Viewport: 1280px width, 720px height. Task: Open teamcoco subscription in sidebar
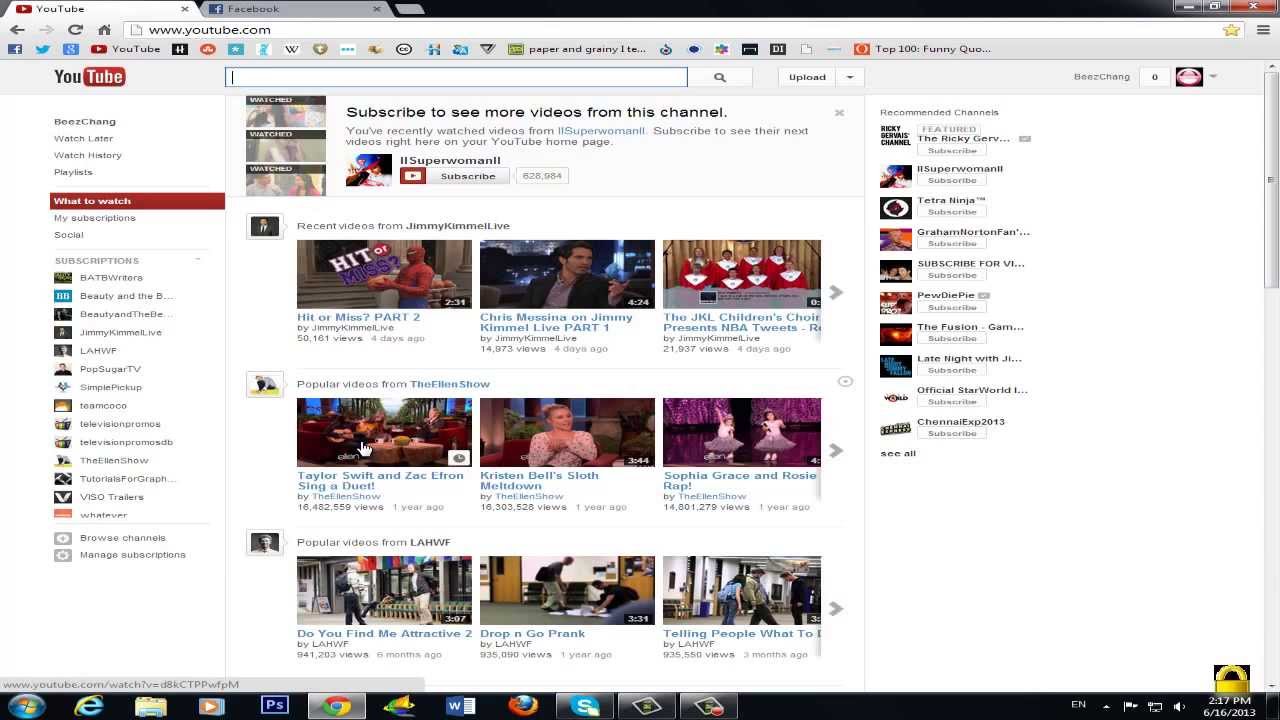coord(103,405)
